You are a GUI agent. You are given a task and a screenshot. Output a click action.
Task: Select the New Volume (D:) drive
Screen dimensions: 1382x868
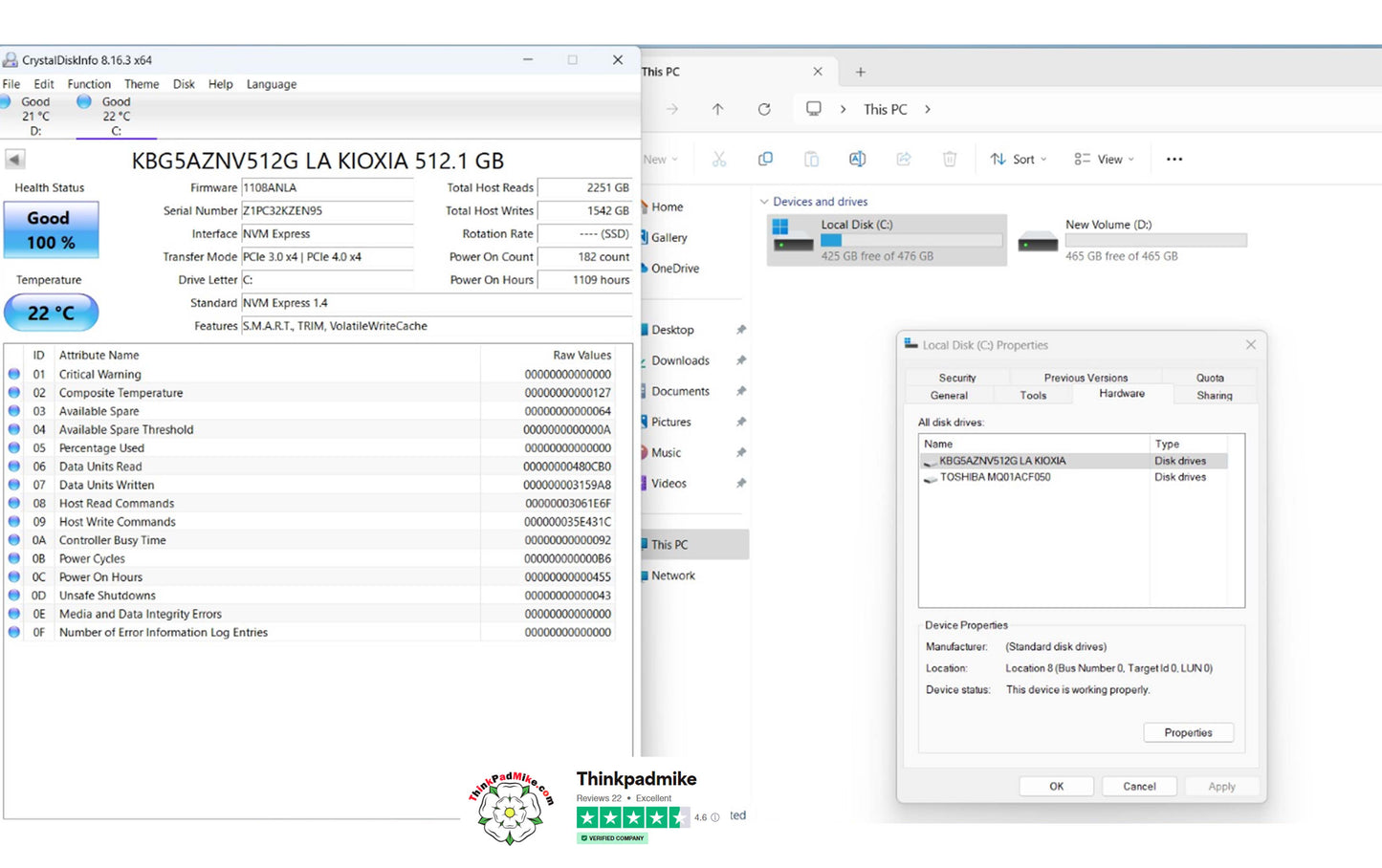[x=1133, y=240]
